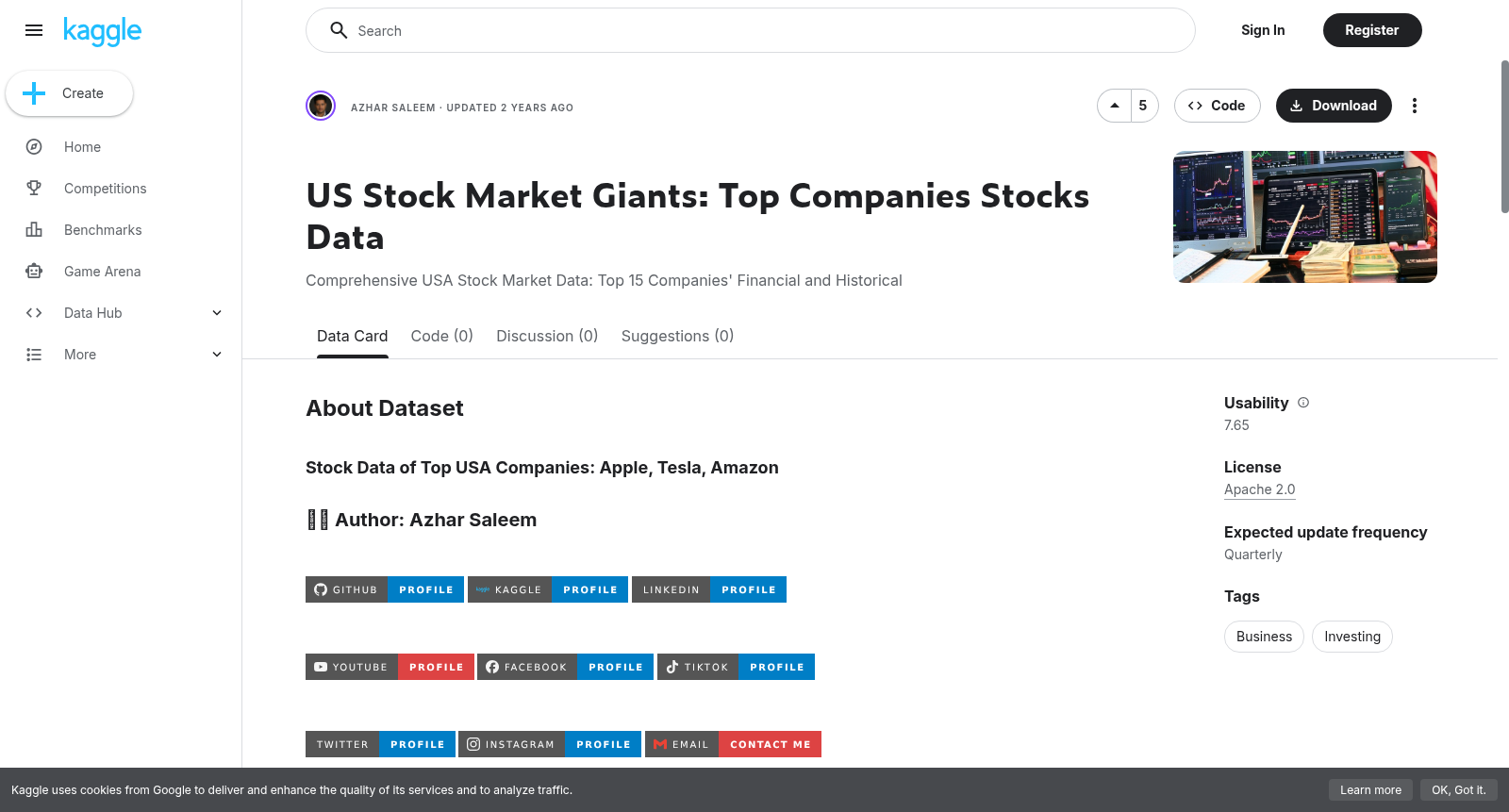Image resolution: width=1509 pixels, height=812 pixels.
Task: Switch to the Discussion (0) tab
Action: [547, 336]
